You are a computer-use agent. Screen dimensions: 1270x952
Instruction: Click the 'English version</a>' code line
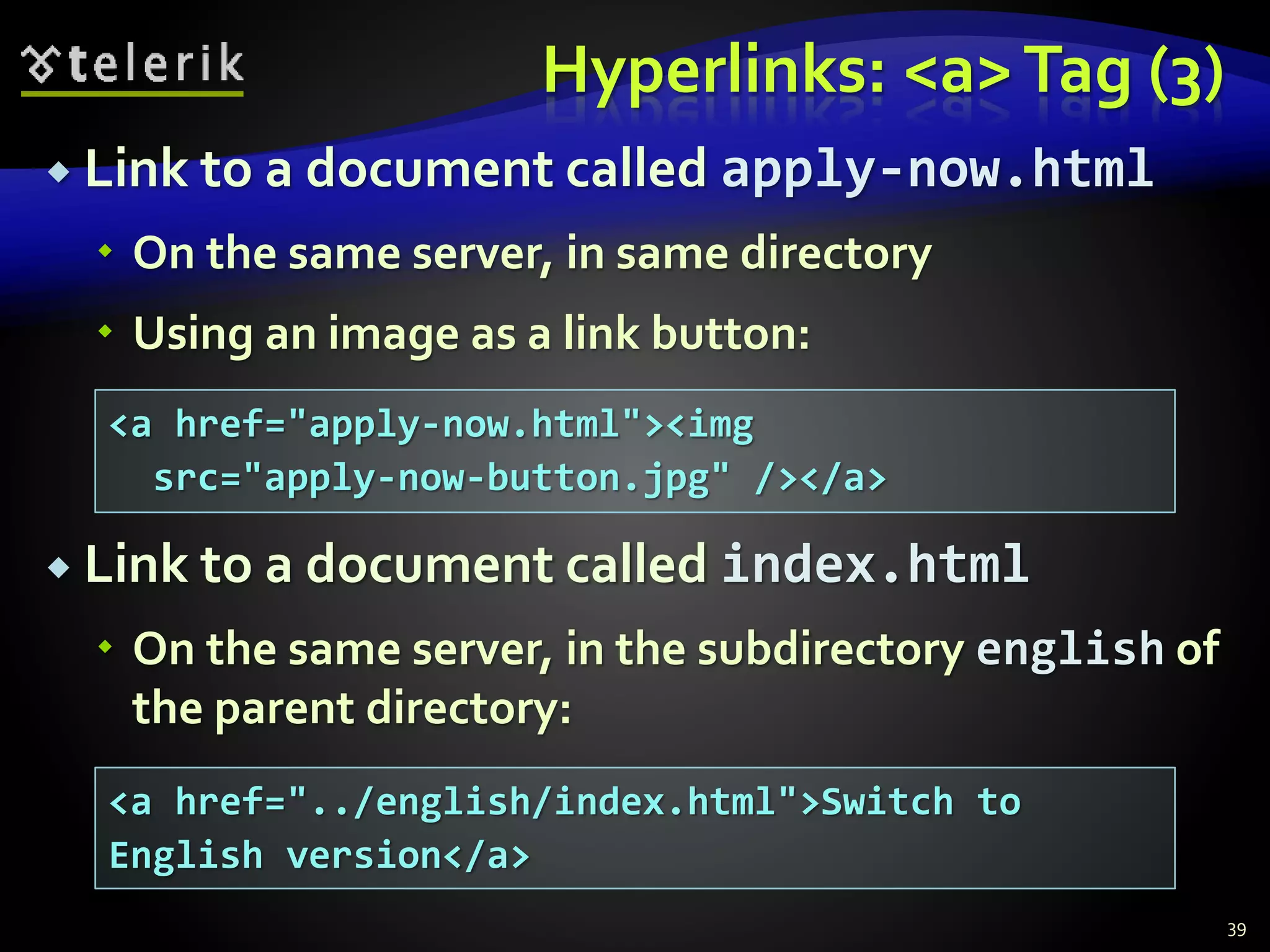click(x=319, y=855)
